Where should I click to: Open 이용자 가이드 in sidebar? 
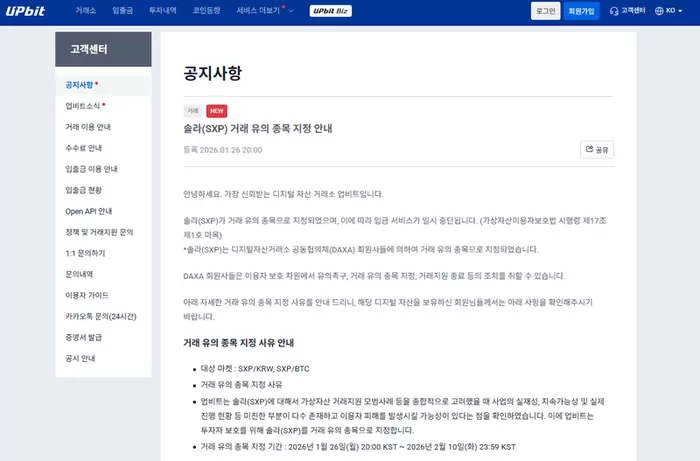pos(87,295)
